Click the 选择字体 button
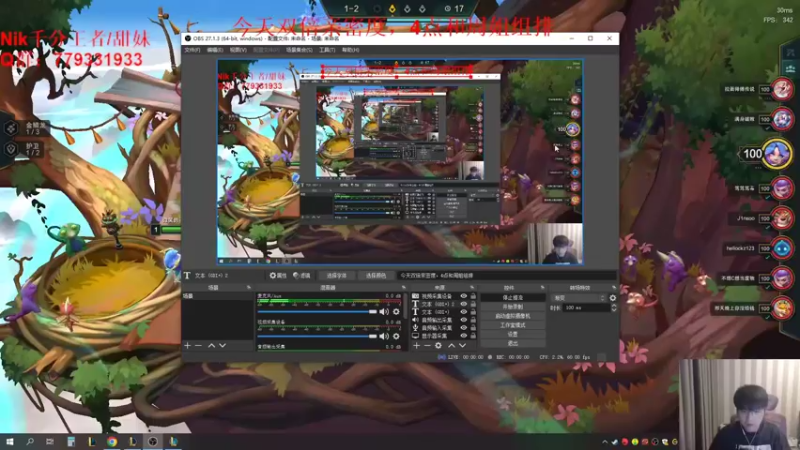 [x=336, y=276]
